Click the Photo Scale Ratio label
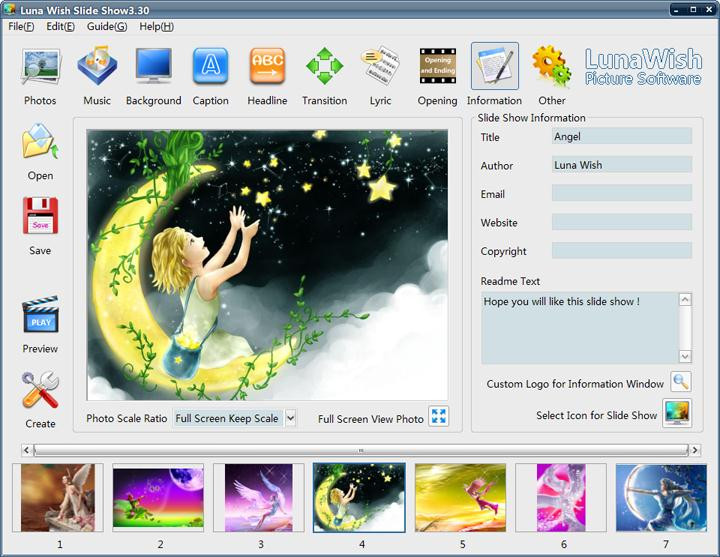The image size is (720, 557). click(127, 418)
